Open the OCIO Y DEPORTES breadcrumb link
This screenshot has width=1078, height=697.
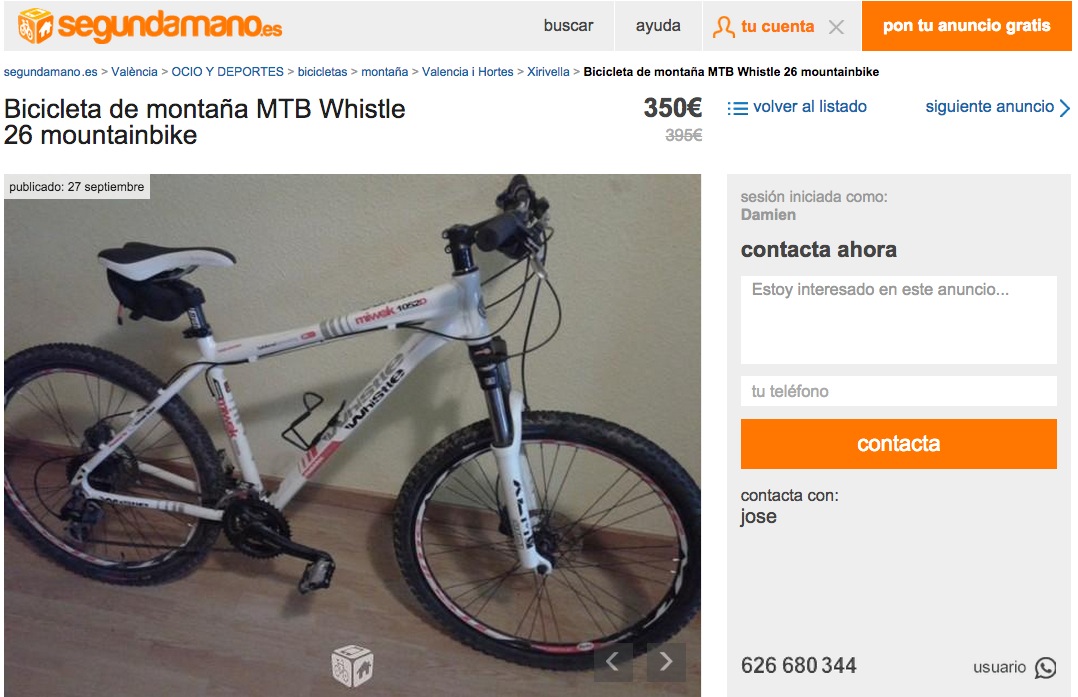coord(228,71)
